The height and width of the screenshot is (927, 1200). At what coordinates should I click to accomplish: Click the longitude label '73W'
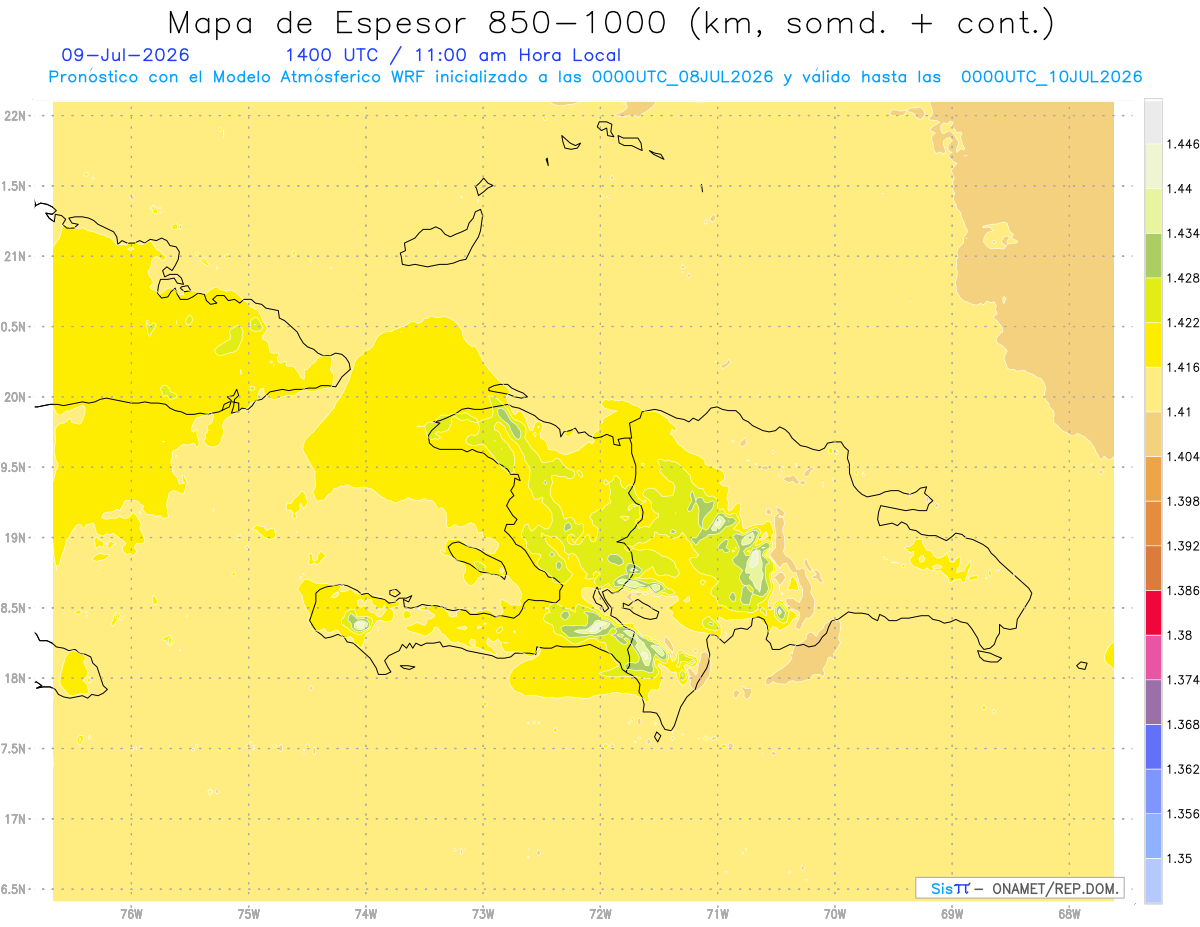483,914
